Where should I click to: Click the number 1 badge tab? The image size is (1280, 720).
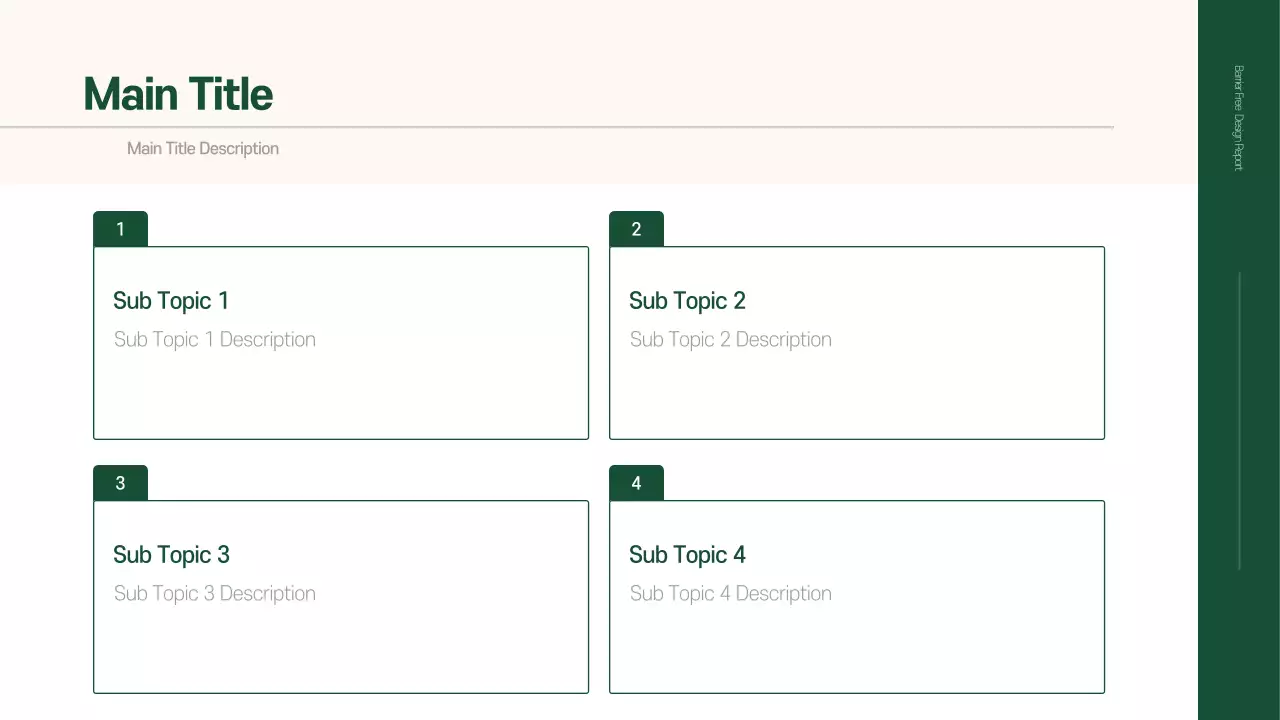(120, 229)
